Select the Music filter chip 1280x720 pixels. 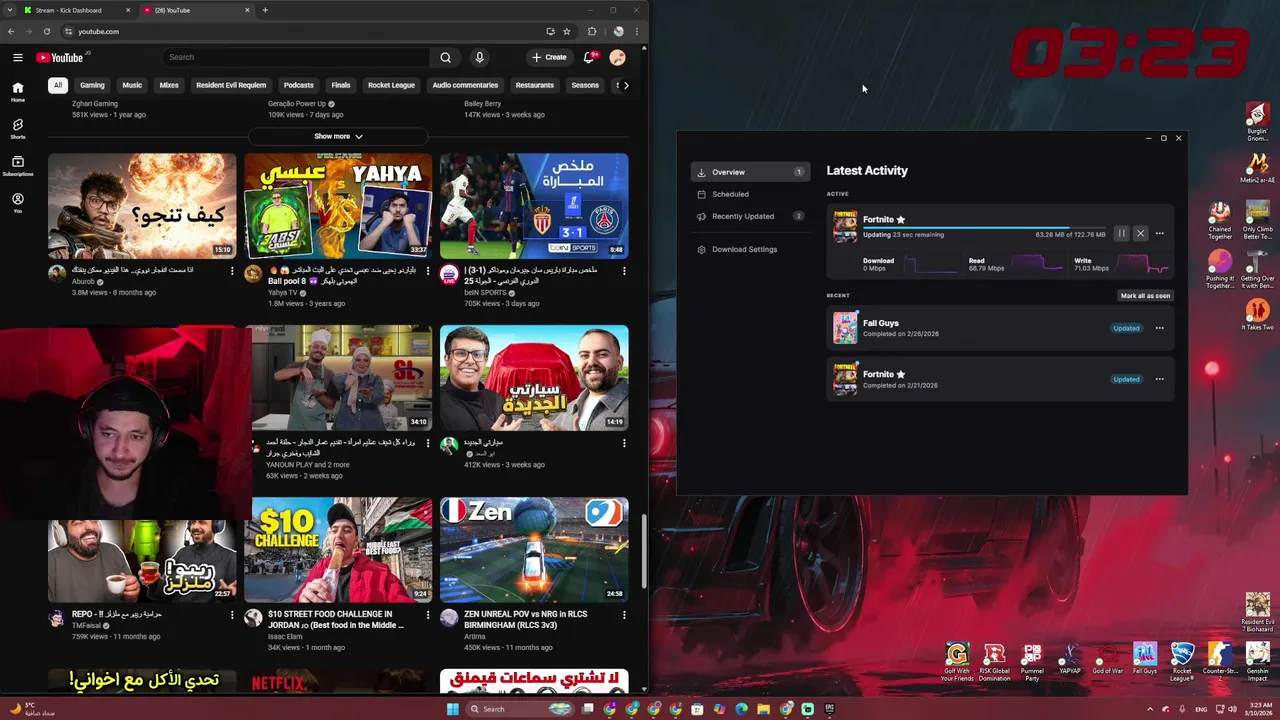tap(132, 85)
